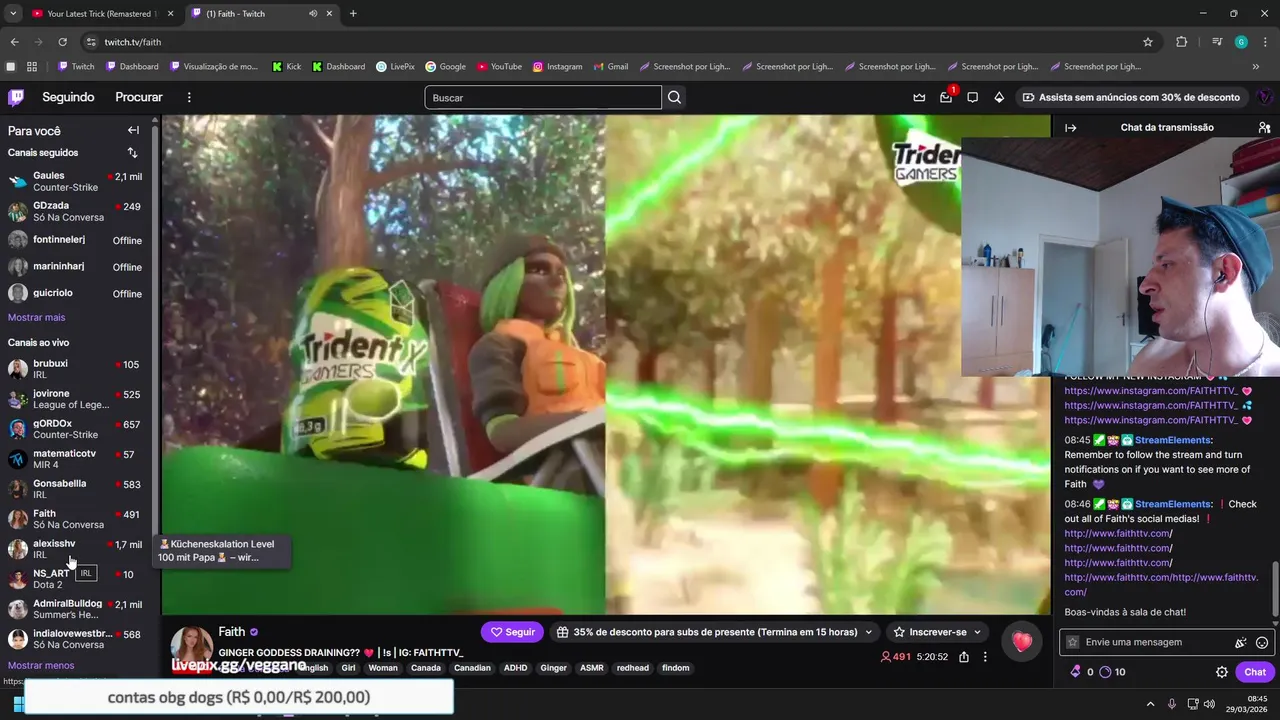Click the StreamElements username at 08:45
Viewport: 1280px width, 720px height.
point(1173,440)
